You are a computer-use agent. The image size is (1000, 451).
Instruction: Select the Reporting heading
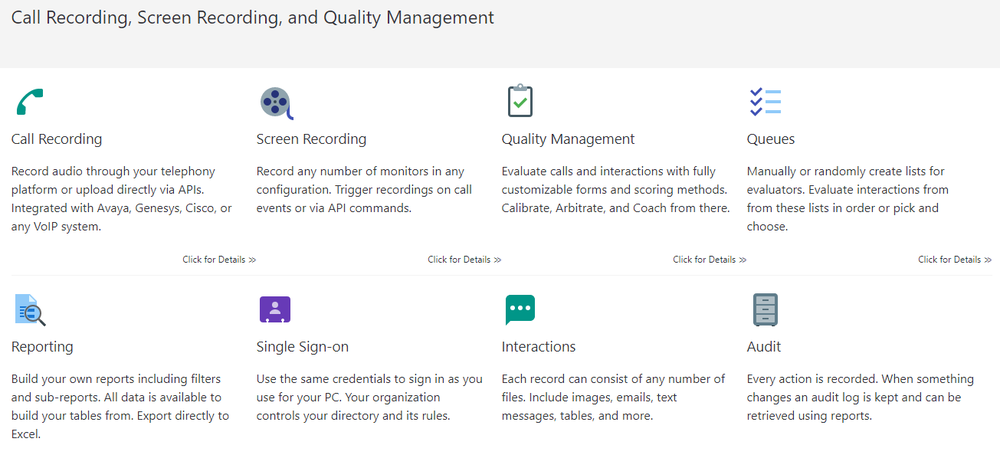(x=42, y=347)
